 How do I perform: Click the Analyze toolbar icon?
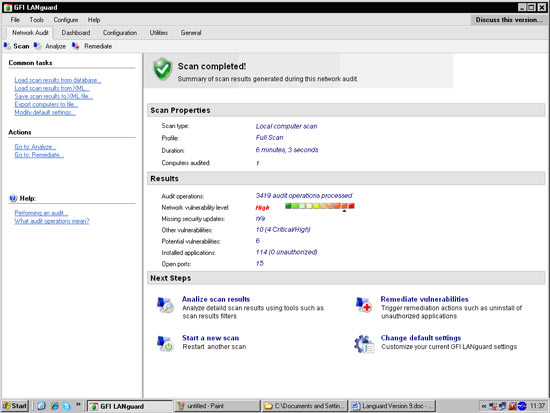point(38,46)
